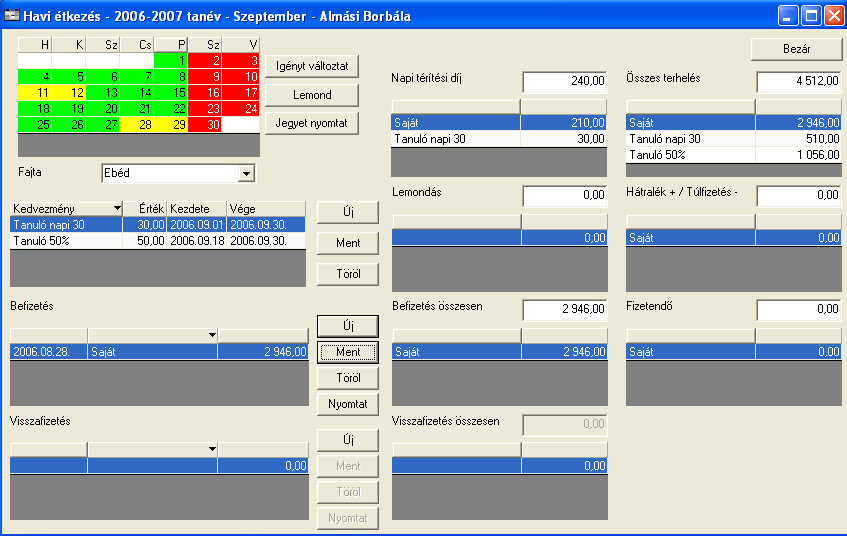Click the payment date '2006.08.28.' cell
The width and height of the screenshot is (847, 536).
pyautogui.click(x=49, y=352)
